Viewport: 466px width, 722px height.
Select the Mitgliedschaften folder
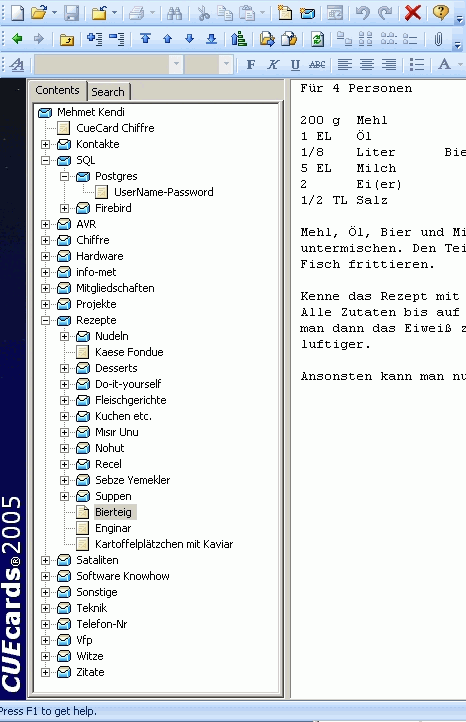click(115, 288)
